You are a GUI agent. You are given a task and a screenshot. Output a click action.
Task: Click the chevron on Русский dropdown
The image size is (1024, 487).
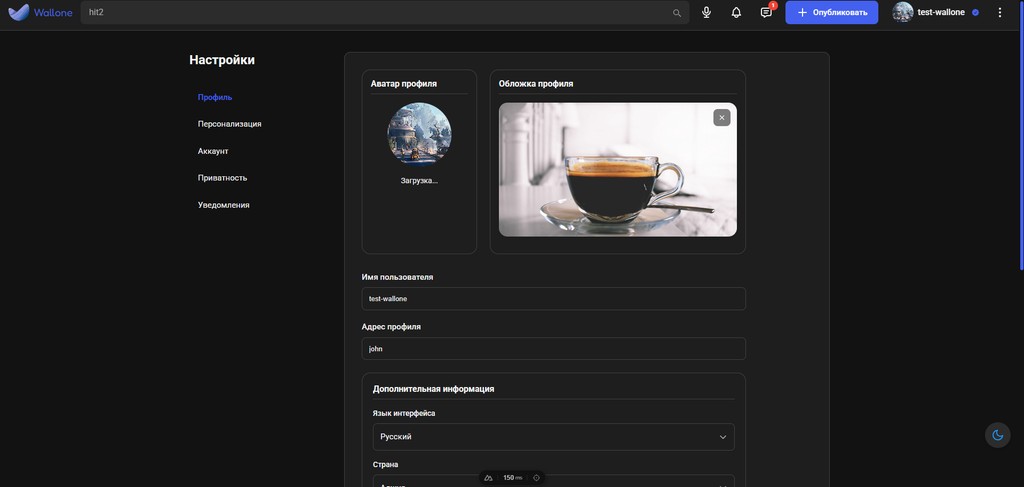tap(722, 437)
